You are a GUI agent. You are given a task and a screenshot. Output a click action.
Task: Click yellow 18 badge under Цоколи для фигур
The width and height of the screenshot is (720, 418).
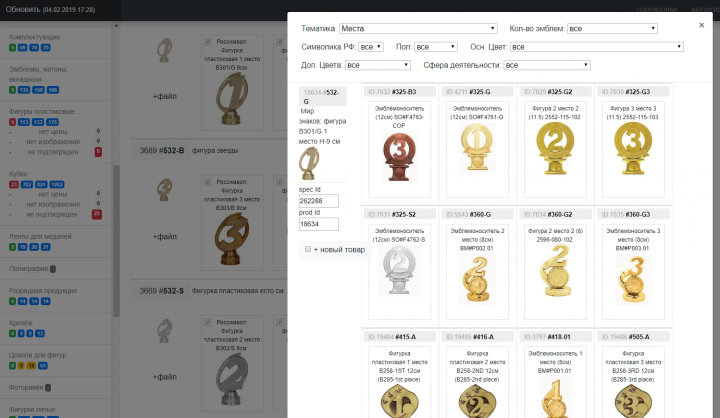31,366
